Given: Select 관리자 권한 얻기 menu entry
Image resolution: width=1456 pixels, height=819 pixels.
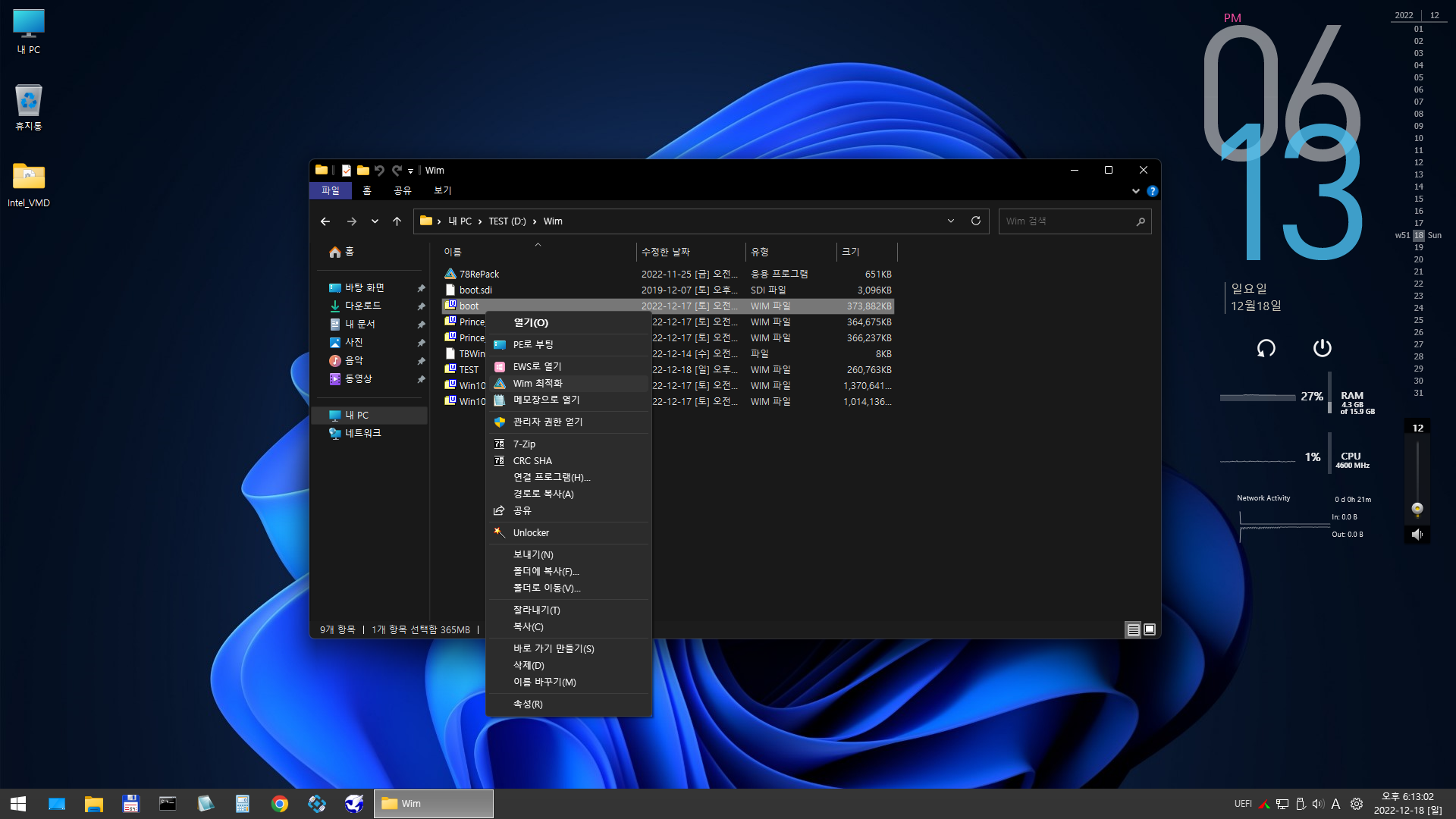Looking at the screenshot, I should pyautogui.click(x=569, y=422).
